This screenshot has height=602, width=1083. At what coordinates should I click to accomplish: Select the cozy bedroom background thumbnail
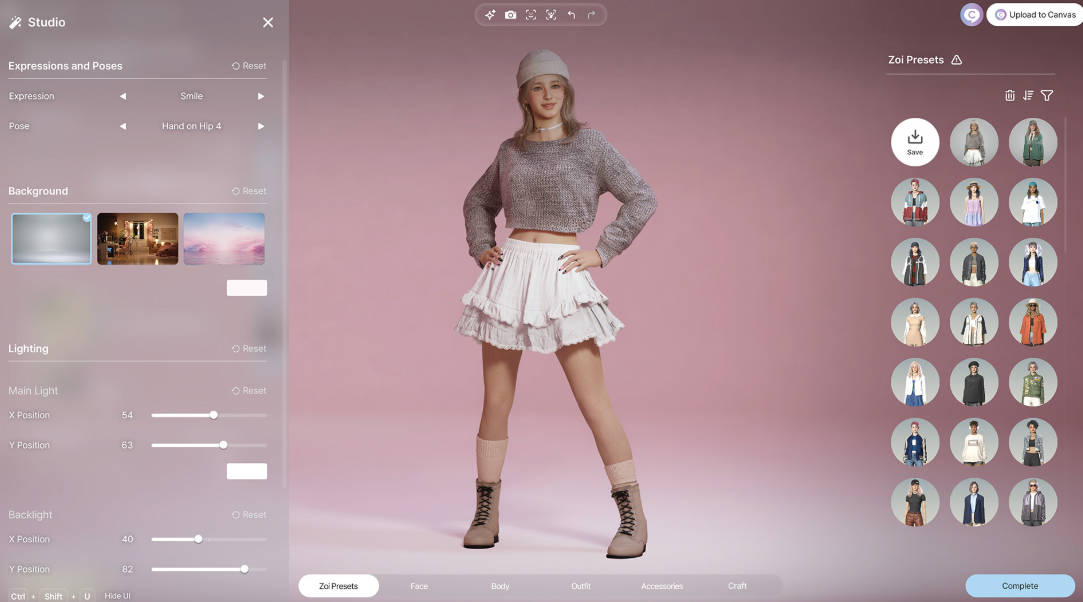[x=137, y=238]
